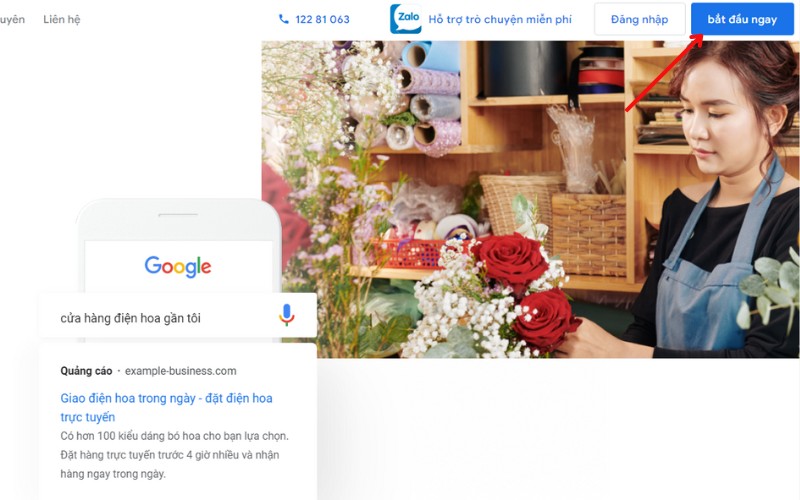This screenshot has height=500, width=800.
Task: Click the blue bắt đầu ngay button
Action: click(741, 19)
